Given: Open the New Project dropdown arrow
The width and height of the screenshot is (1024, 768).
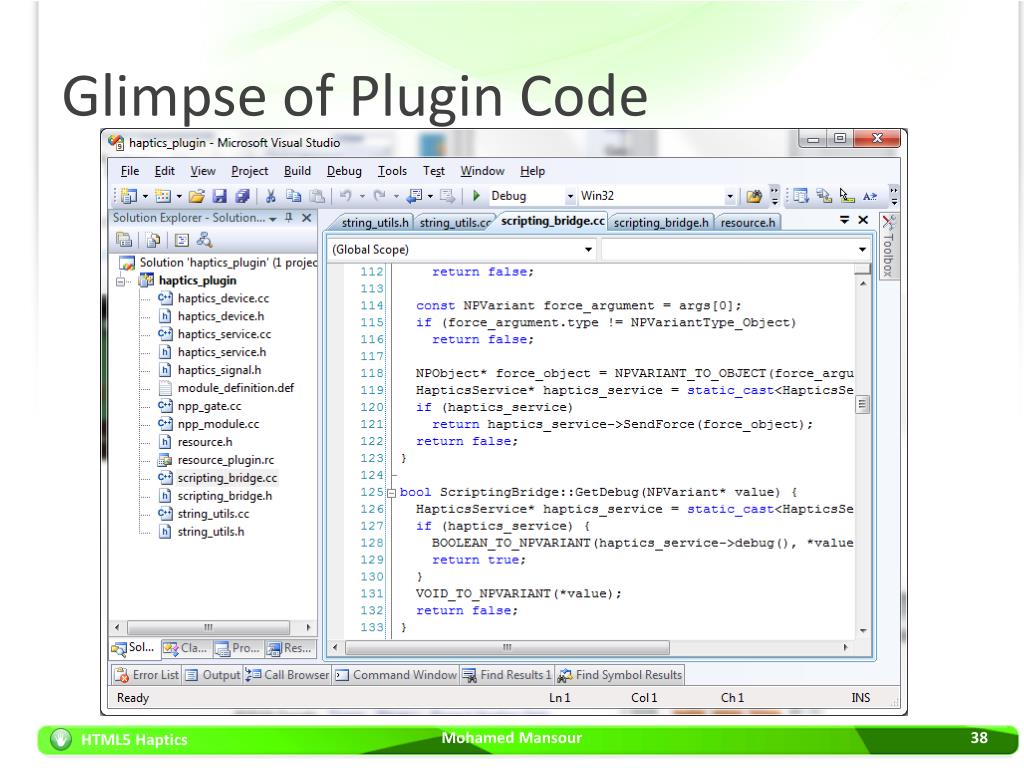Looking at the screenshot, I should tap(145, 196).
